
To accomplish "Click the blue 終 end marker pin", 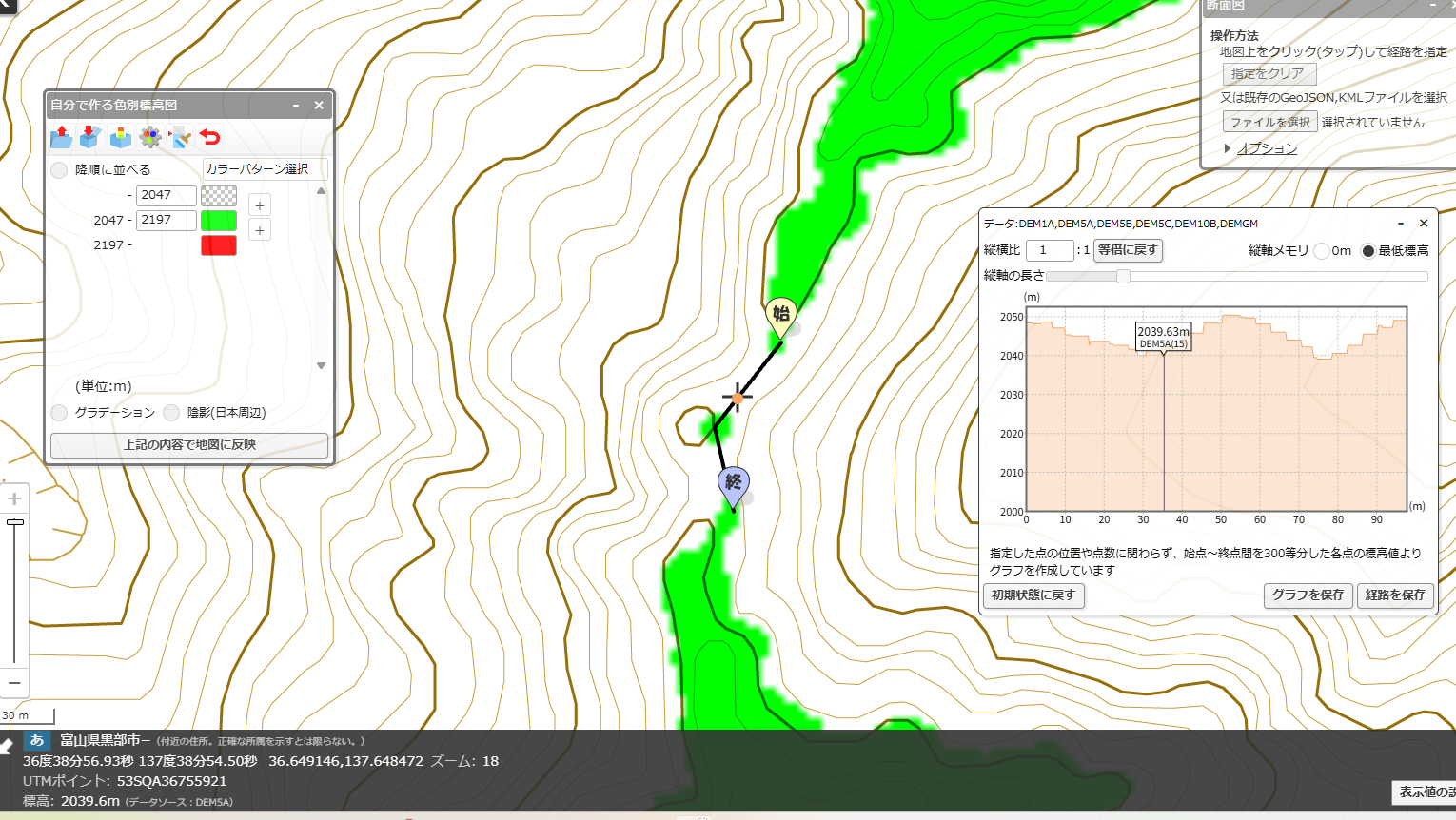I will coord(733,484).
